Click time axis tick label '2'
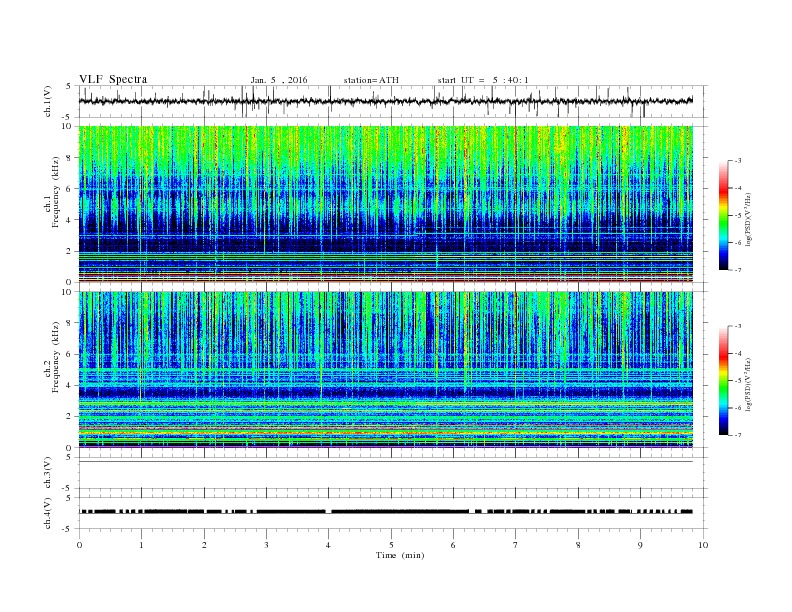This screenshot has height=612, width=792. pos(204,545)
